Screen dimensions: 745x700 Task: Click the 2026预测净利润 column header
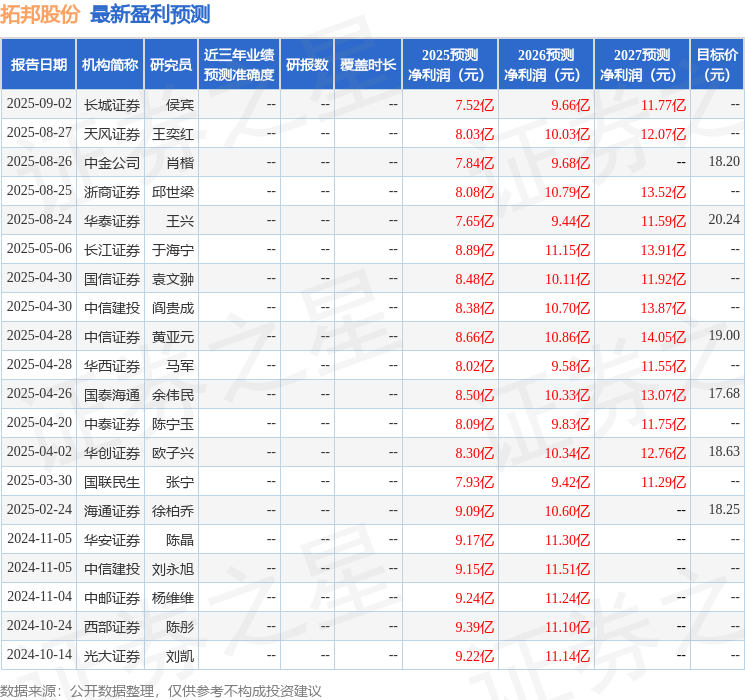tap(546, 64)
